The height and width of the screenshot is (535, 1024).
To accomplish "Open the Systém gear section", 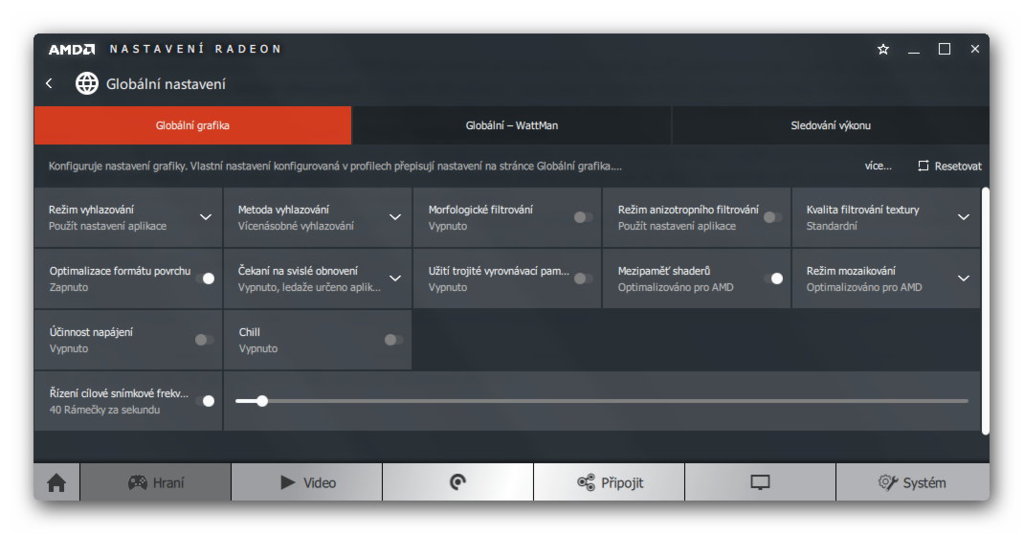I will click(912, 483).
